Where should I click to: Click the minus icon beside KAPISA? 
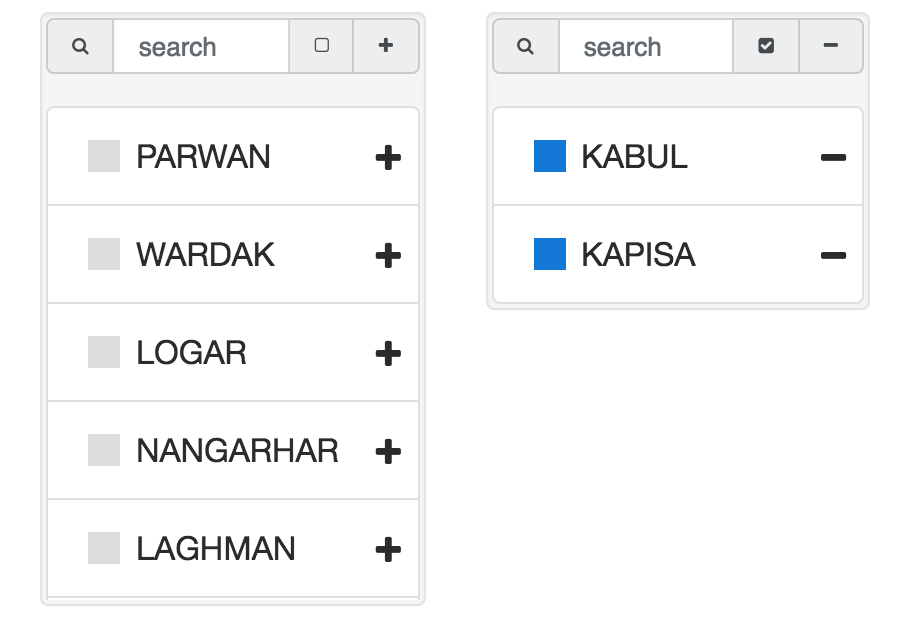pyautogui.click(x=833, y=256)
